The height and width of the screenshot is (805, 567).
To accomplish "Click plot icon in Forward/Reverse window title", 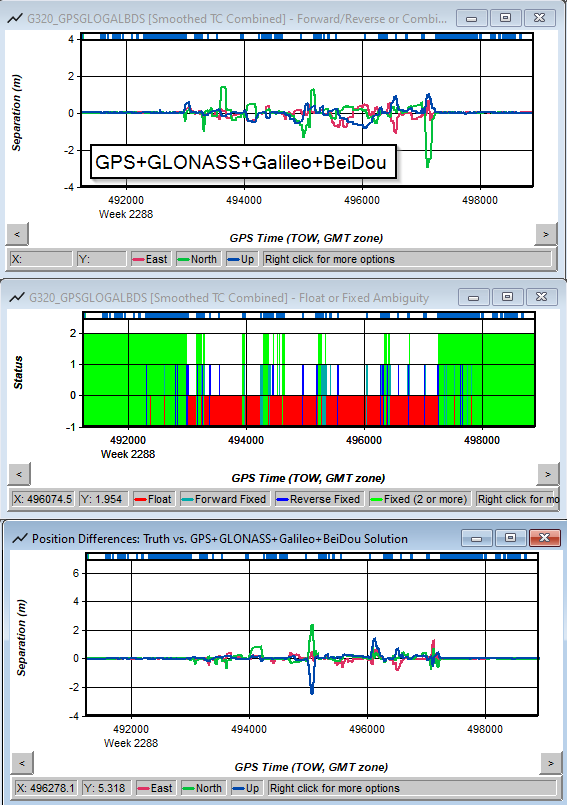I will [15, 18].
